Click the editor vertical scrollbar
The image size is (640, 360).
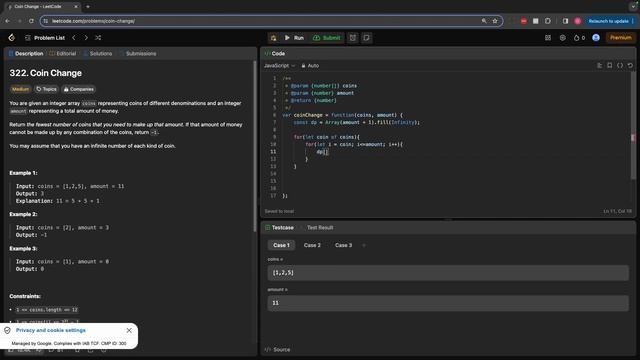coord(633,127)
